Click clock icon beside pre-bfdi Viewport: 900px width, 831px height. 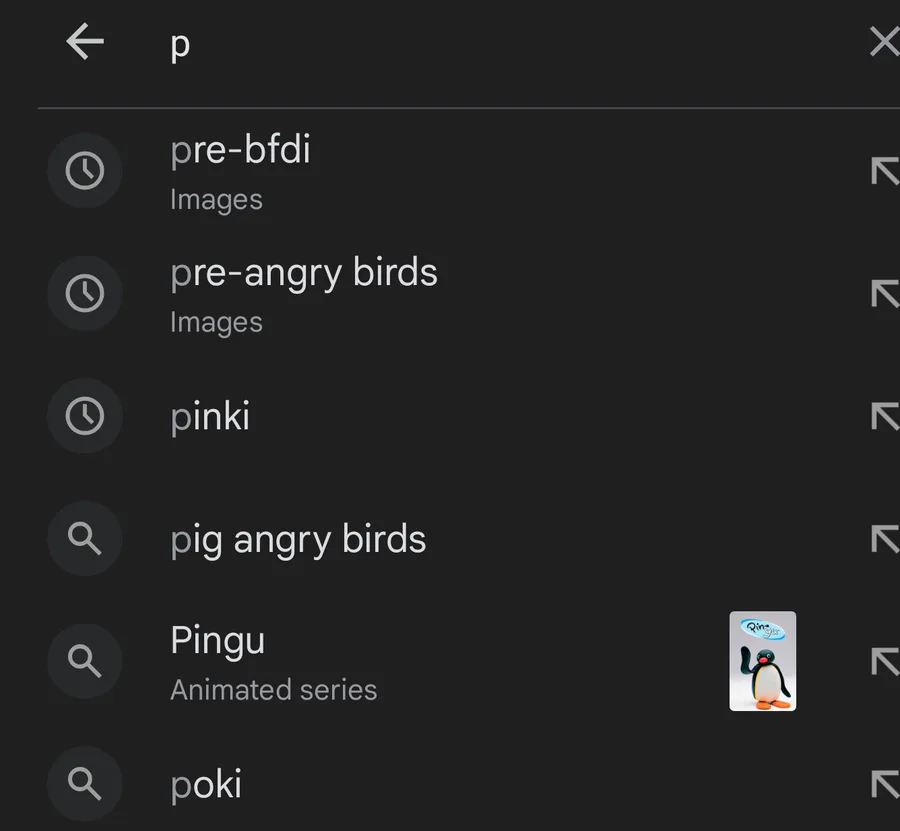pos(85,170)
